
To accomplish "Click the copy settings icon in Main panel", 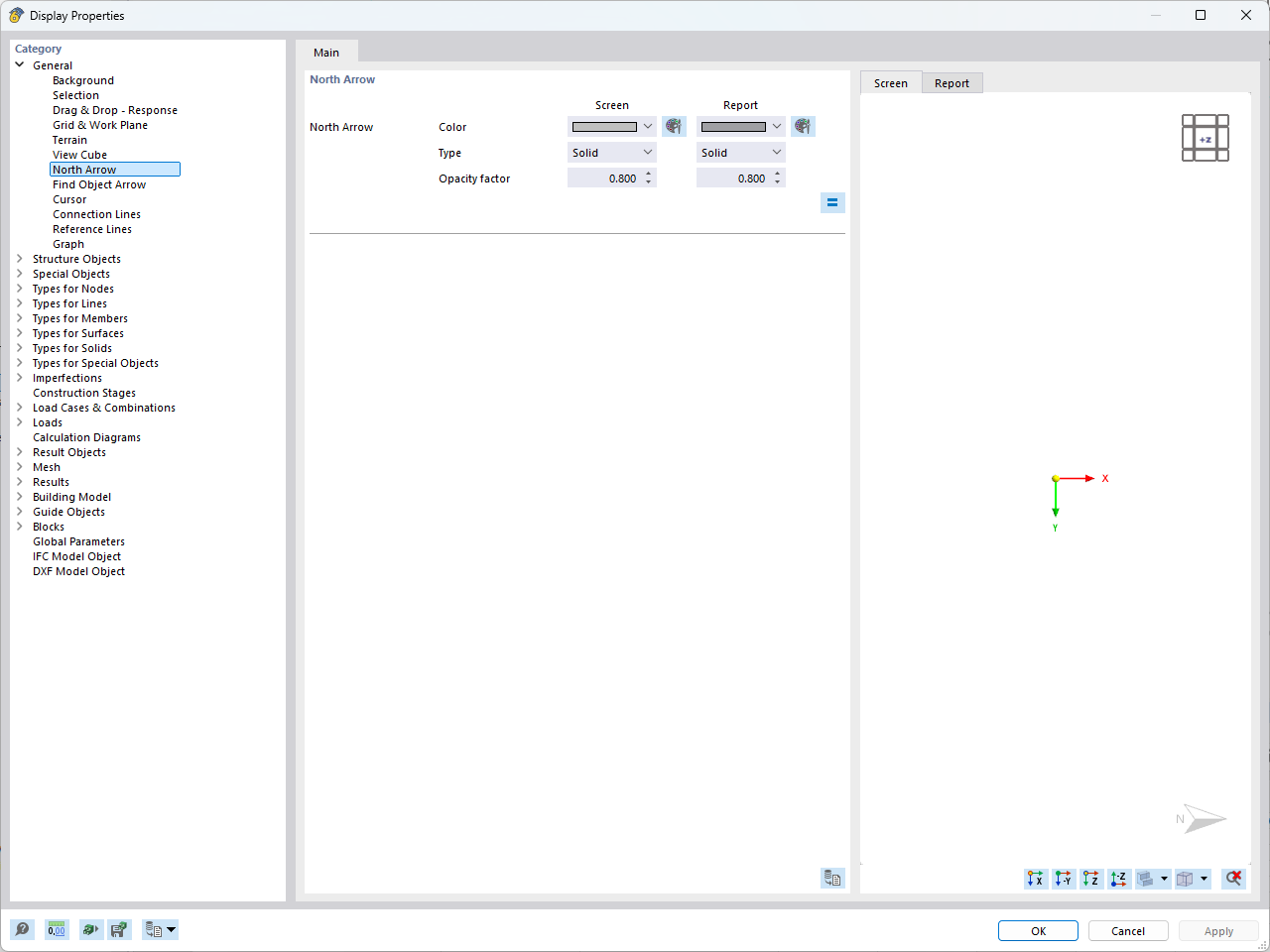I will click(832, 878).
